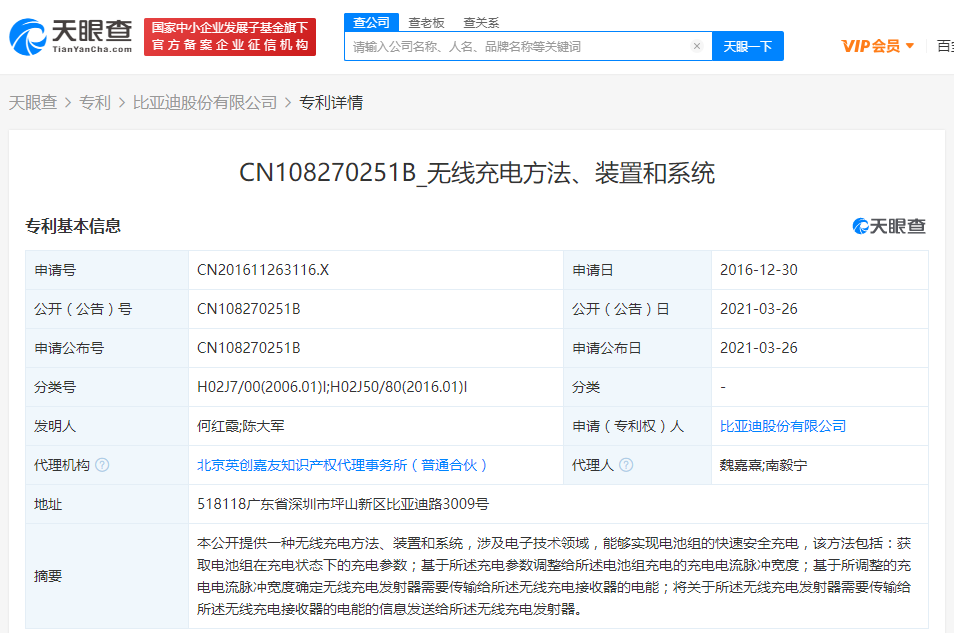Click the 天眼一下 search button
The height and width of the screenshot is (633, 954).
click(x=748, y=46)
